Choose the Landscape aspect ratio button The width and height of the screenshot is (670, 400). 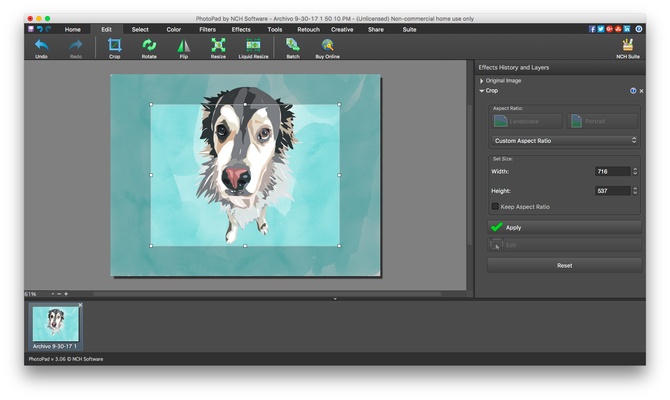point(526,121)
